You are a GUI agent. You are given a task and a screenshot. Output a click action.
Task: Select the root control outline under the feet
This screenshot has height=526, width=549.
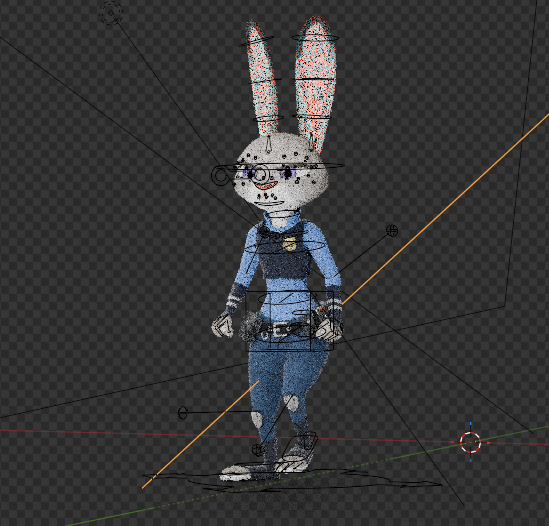click(x=292, y=480)
